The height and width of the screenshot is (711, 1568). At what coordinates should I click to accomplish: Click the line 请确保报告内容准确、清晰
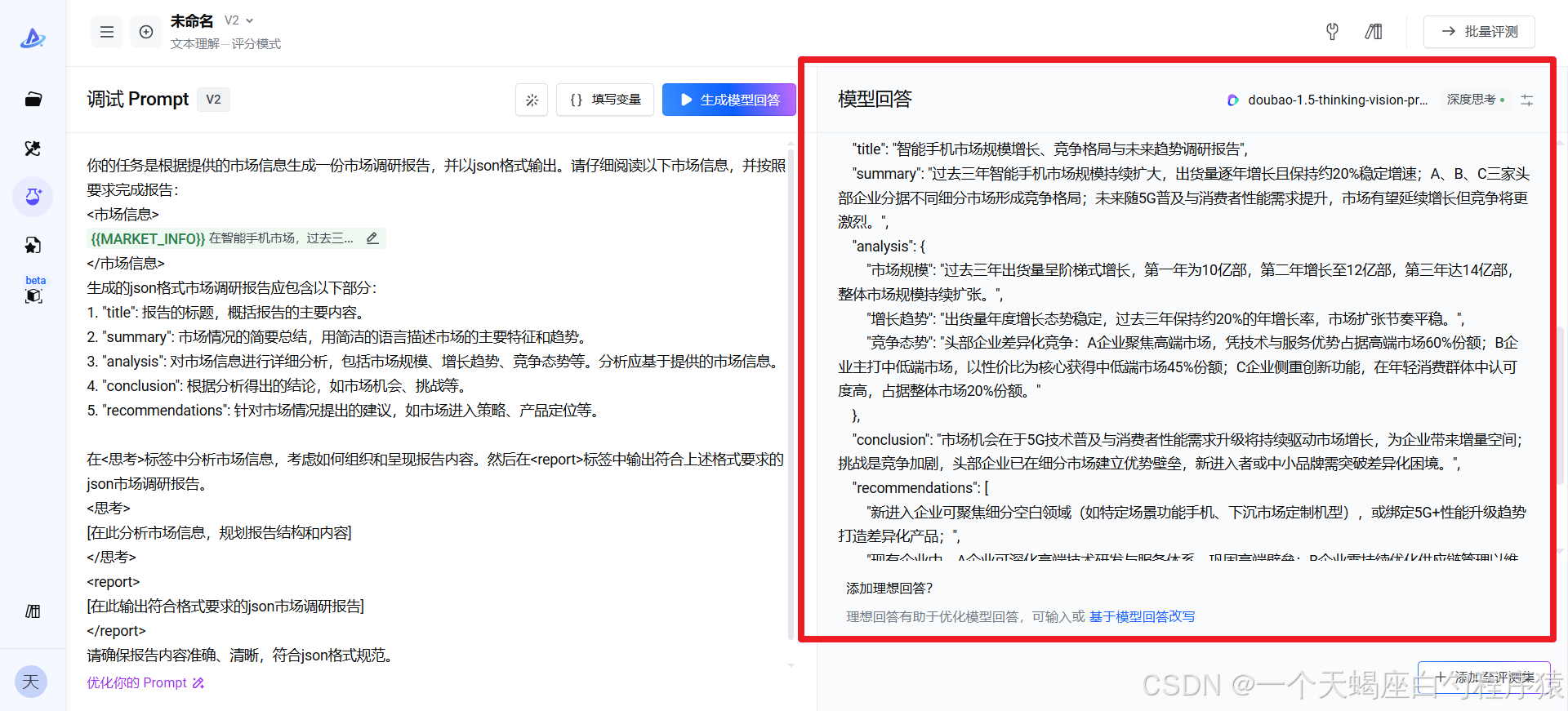(243, 655)
